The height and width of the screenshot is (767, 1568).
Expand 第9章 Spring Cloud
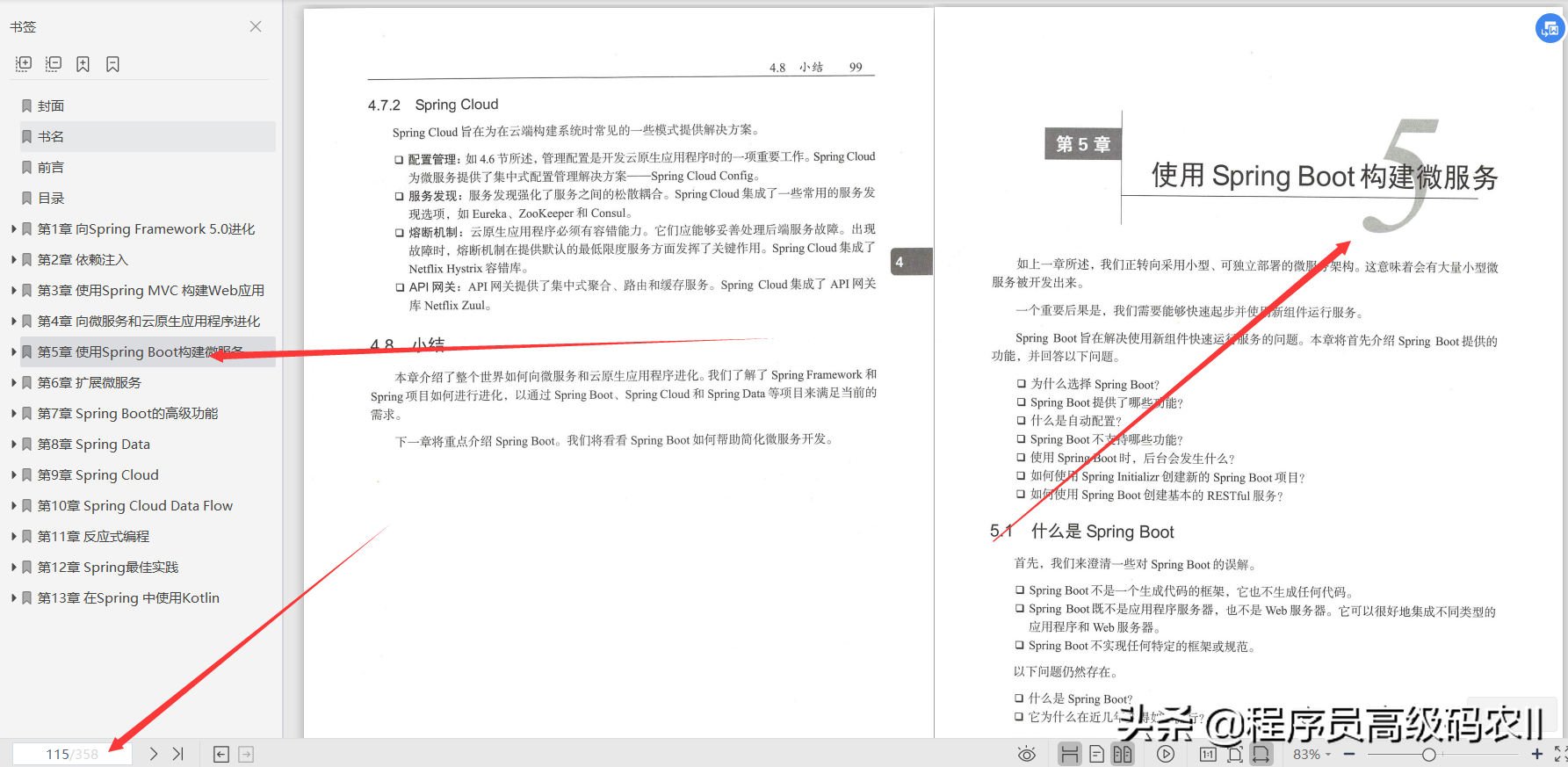pyautogui.click(x=13, y=474)
